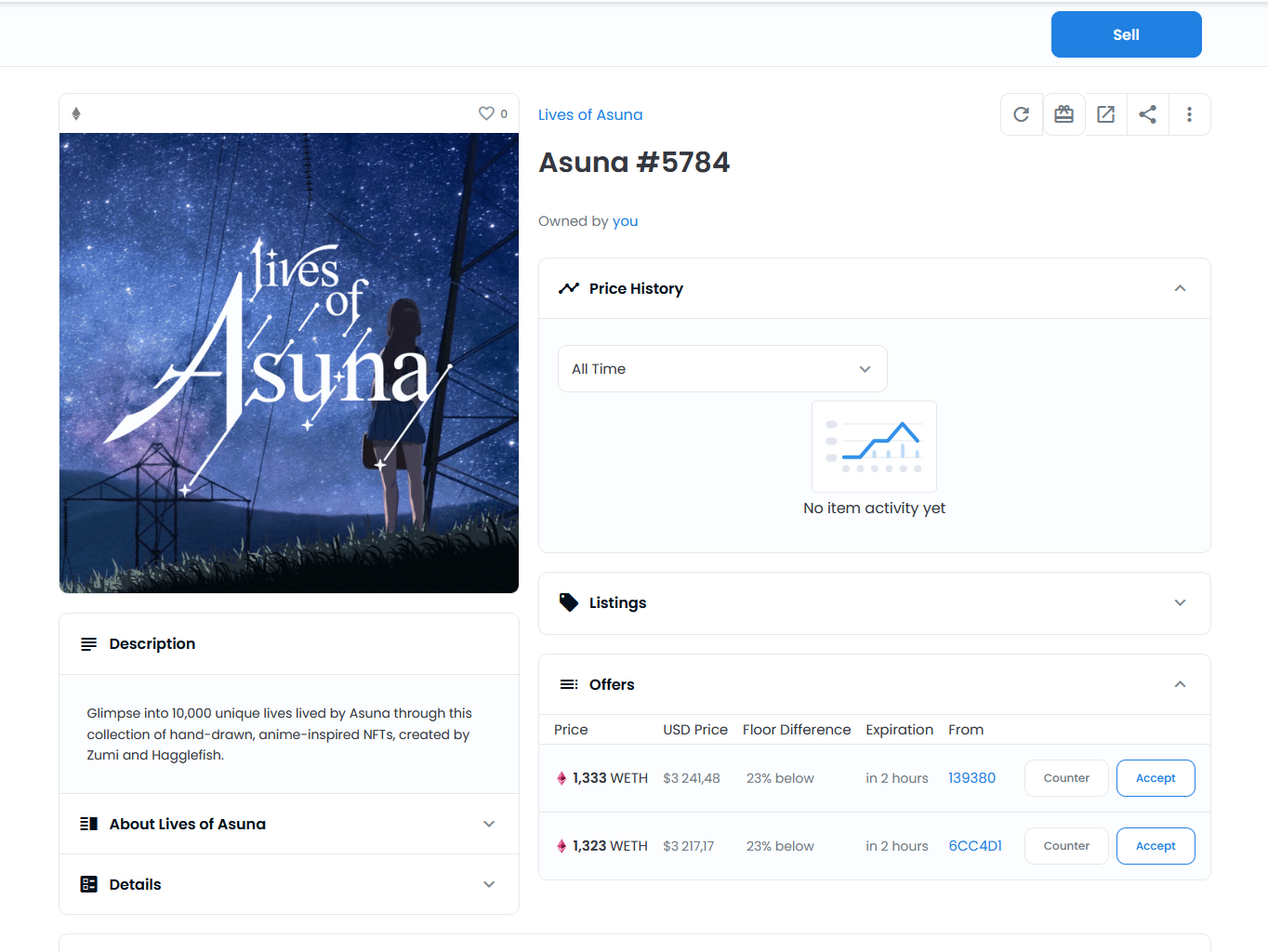
Task: Click the gift transfer icon
Action: pyautogui.click(x=1063, y=114)
